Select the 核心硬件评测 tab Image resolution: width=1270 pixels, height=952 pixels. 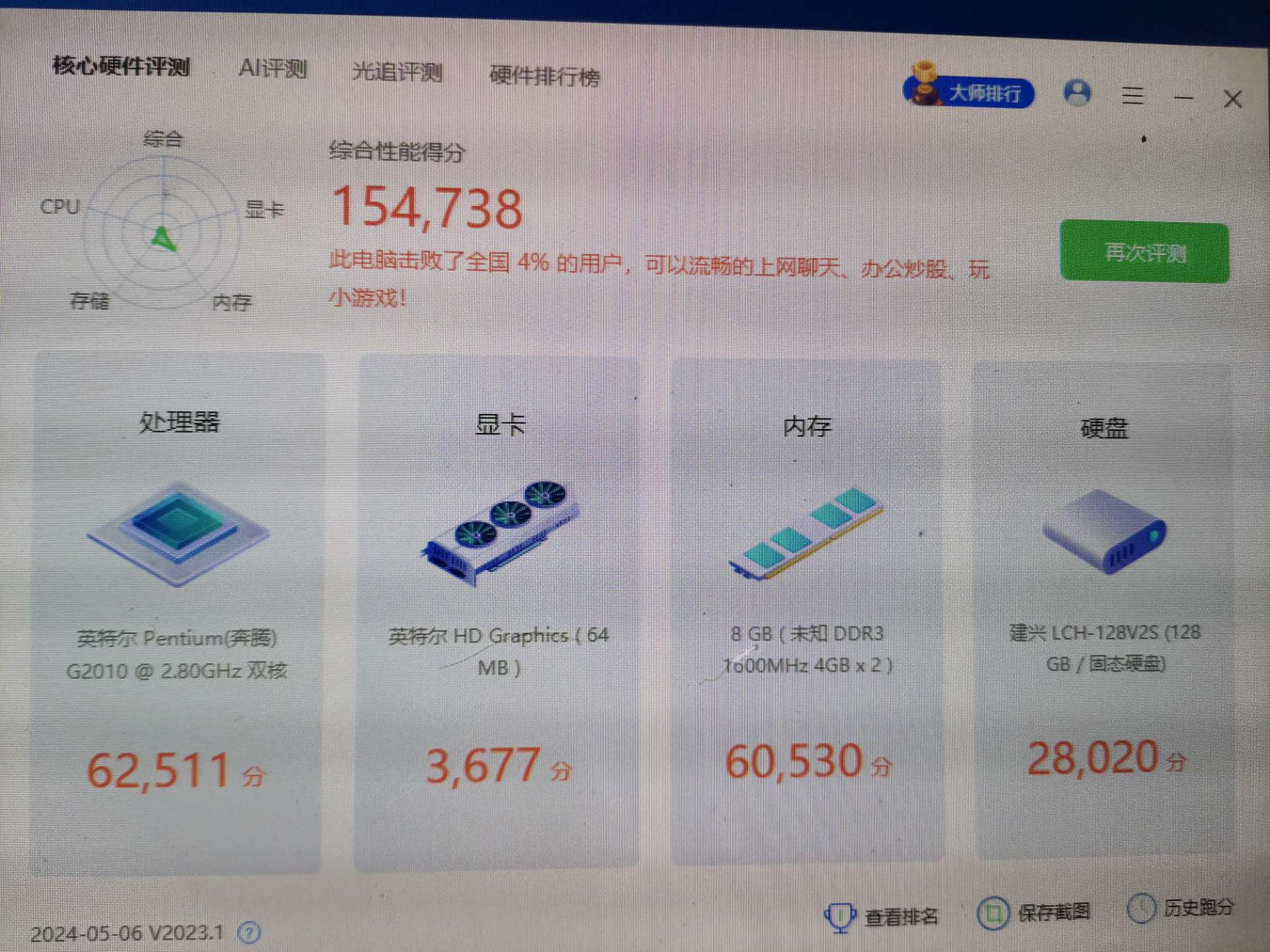121,65
